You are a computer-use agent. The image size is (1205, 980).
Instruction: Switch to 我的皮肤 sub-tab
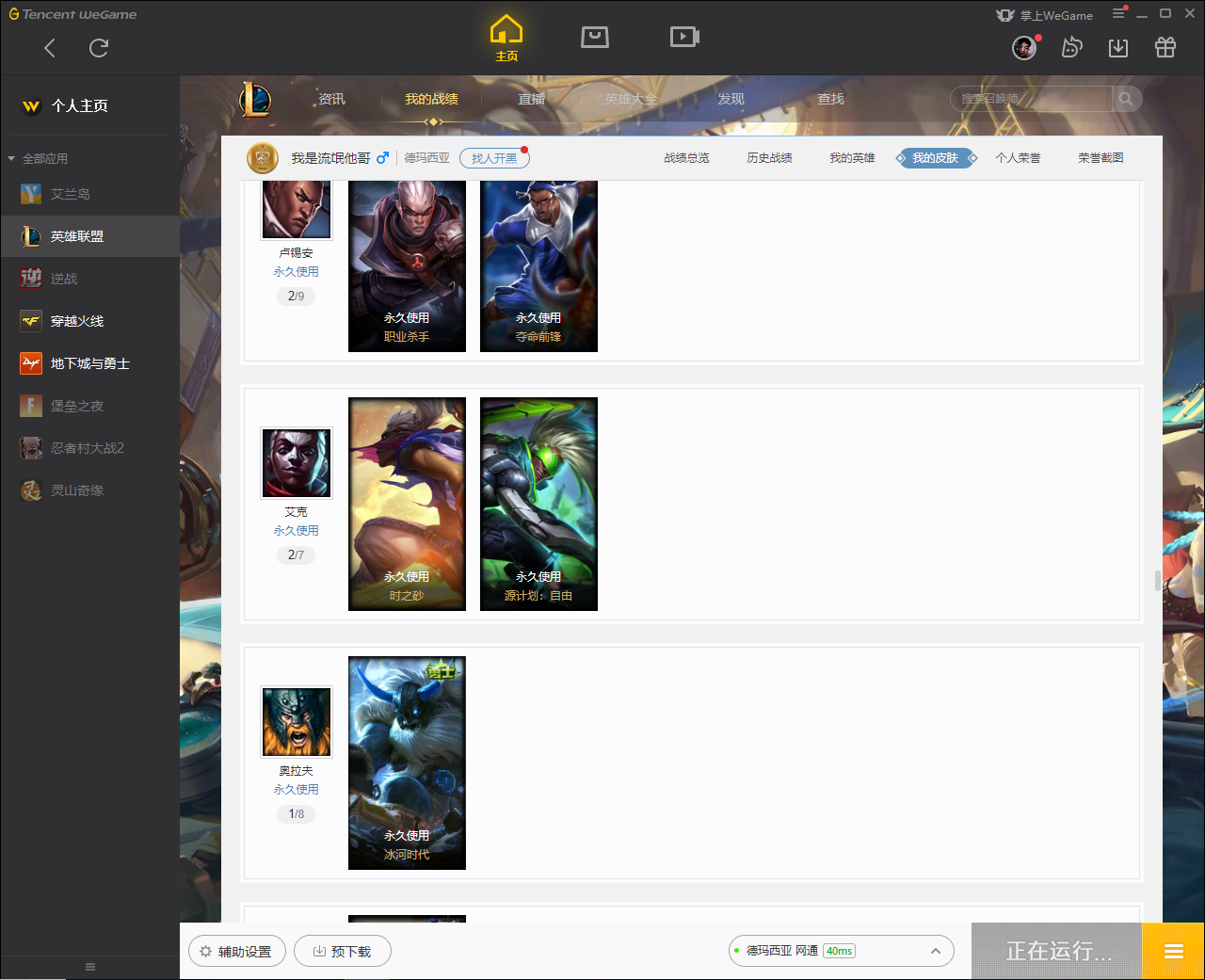[x=935, y=158]
